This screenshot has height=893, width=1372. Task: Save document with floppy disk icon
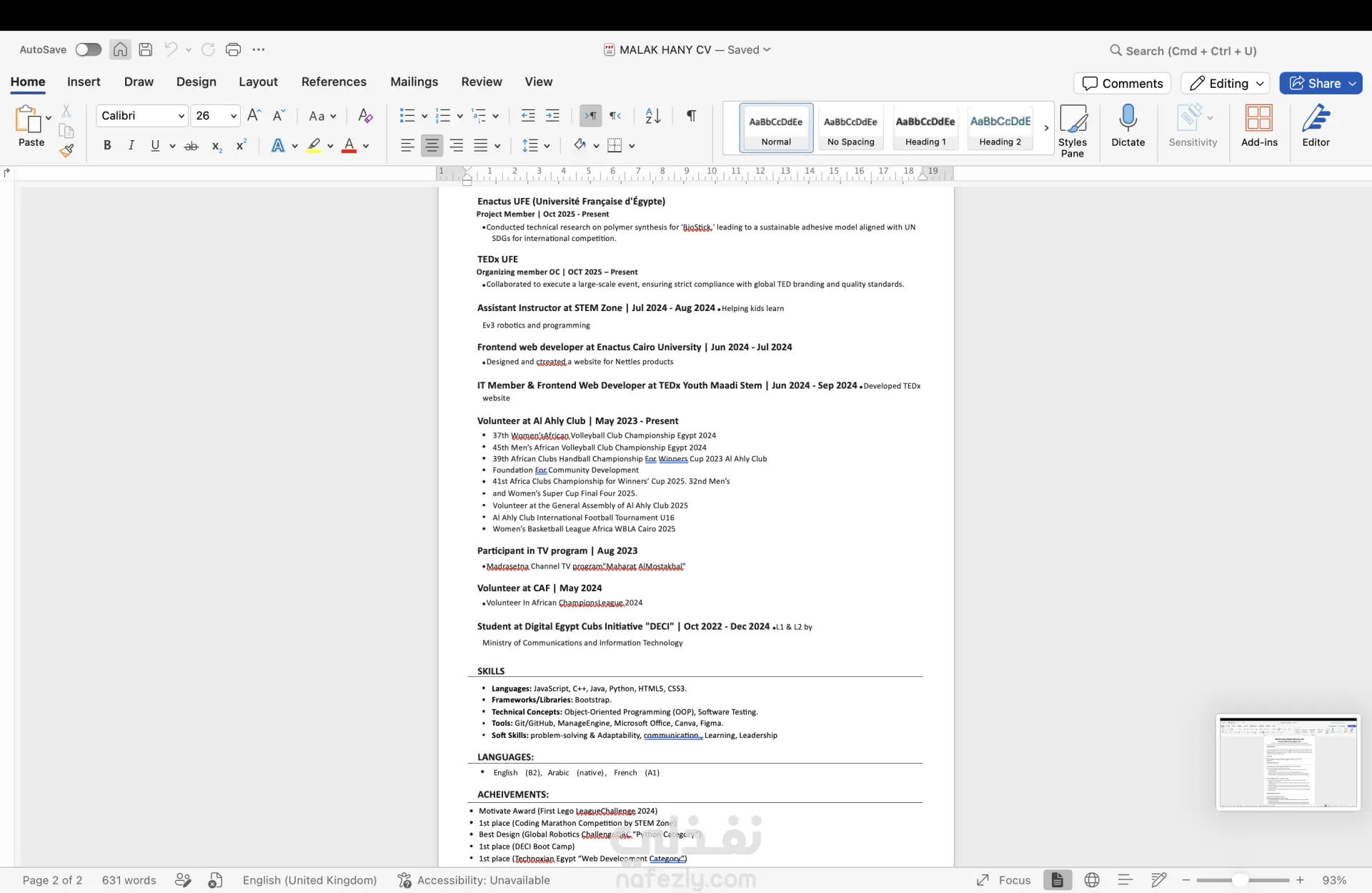point(146,49)
